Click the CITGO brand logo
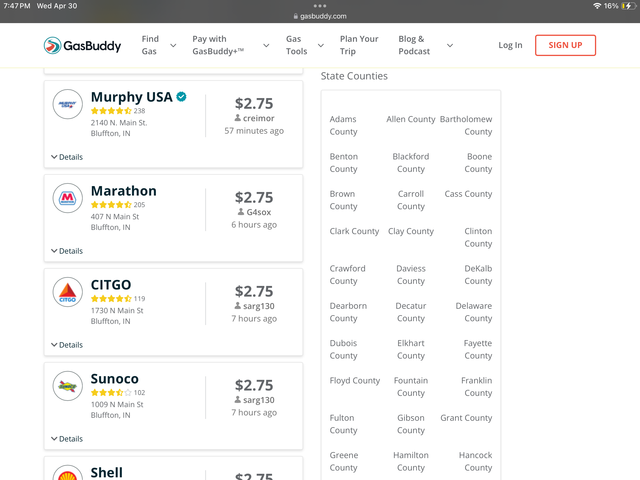The height and width of the screenshot is (480, 640). click(68, 292)
